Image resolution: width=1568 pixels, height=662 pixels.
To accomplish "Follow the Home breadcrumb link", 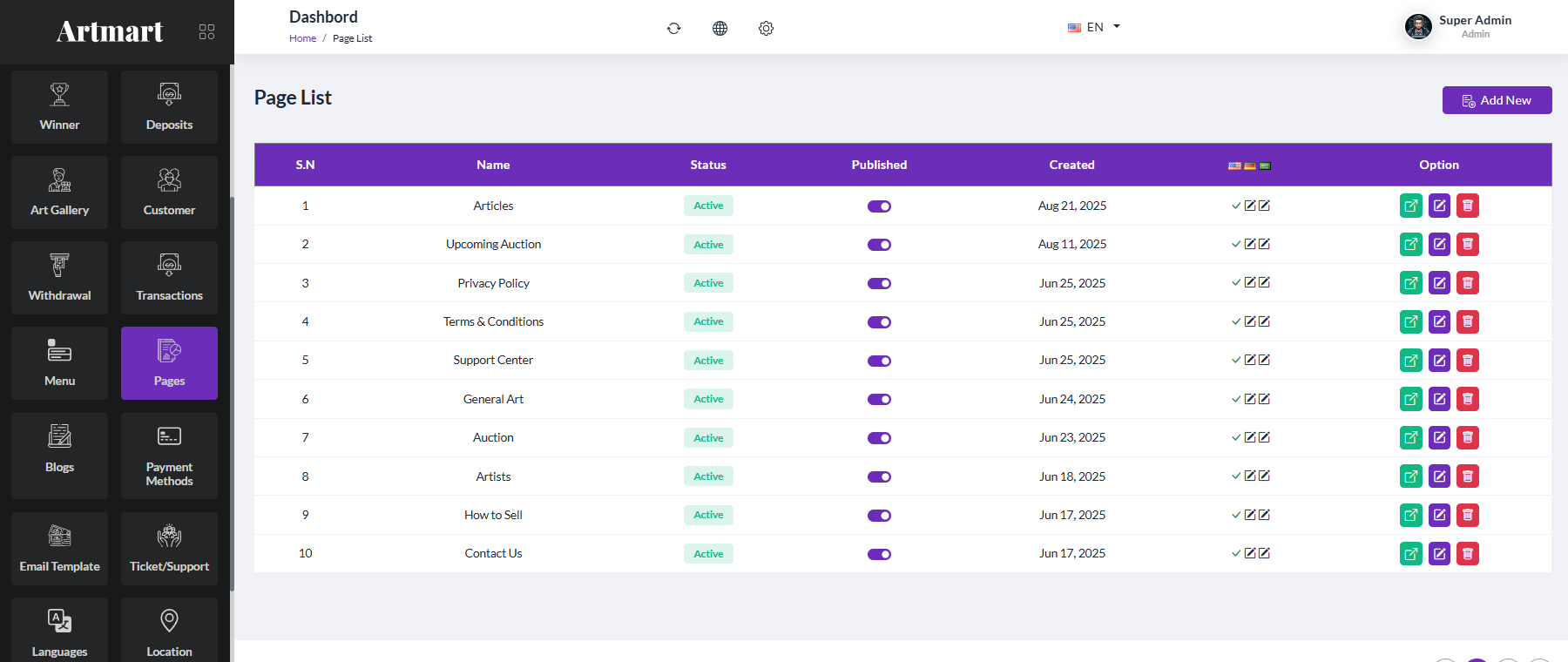I will coord(302,38).
